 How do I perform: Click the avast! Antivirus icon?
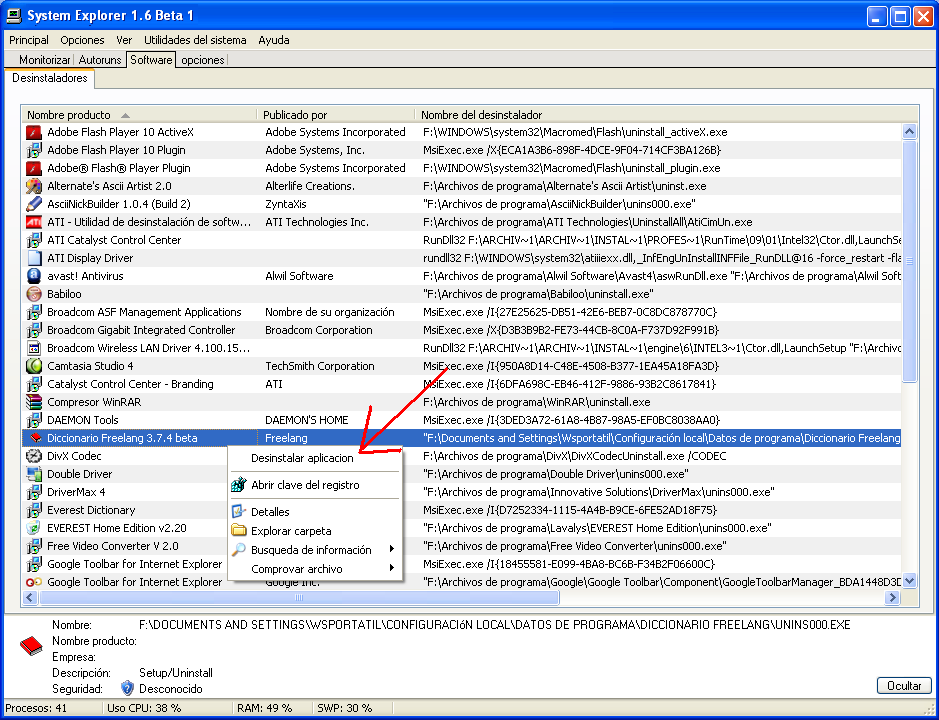tap(34, 276)
